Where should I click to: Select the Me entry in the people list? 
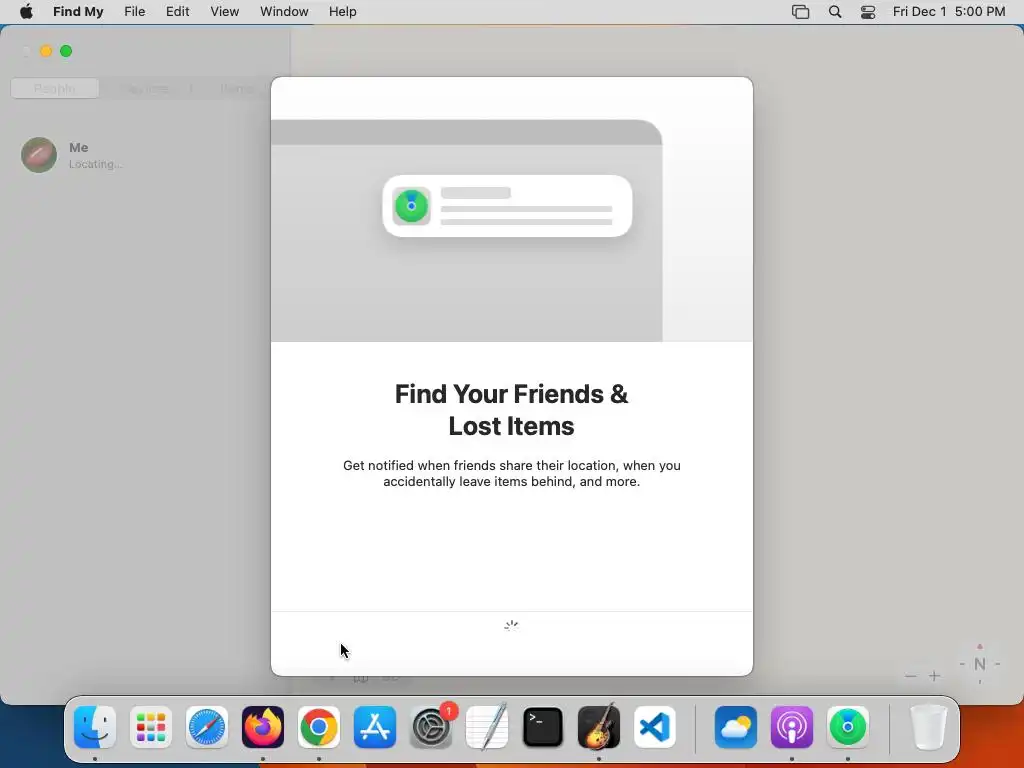click(x=145, y=155)
